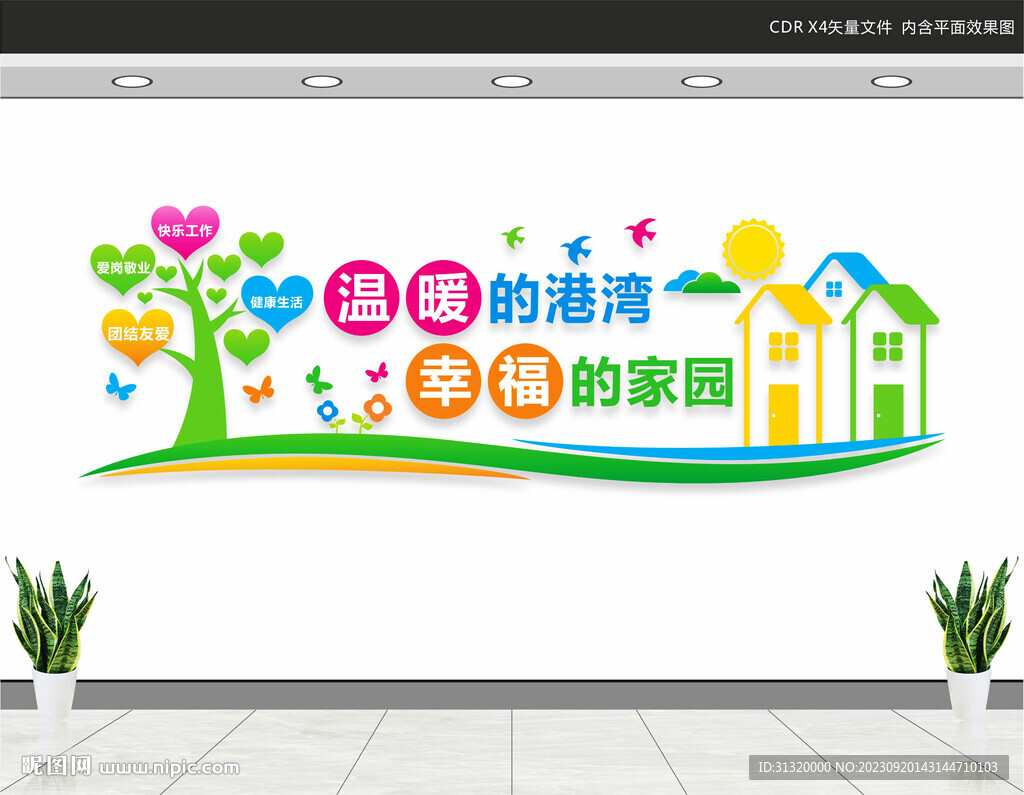Click the green house door
The height and width of the screenshot is (795, 1024).
click(x=888, y=413)
